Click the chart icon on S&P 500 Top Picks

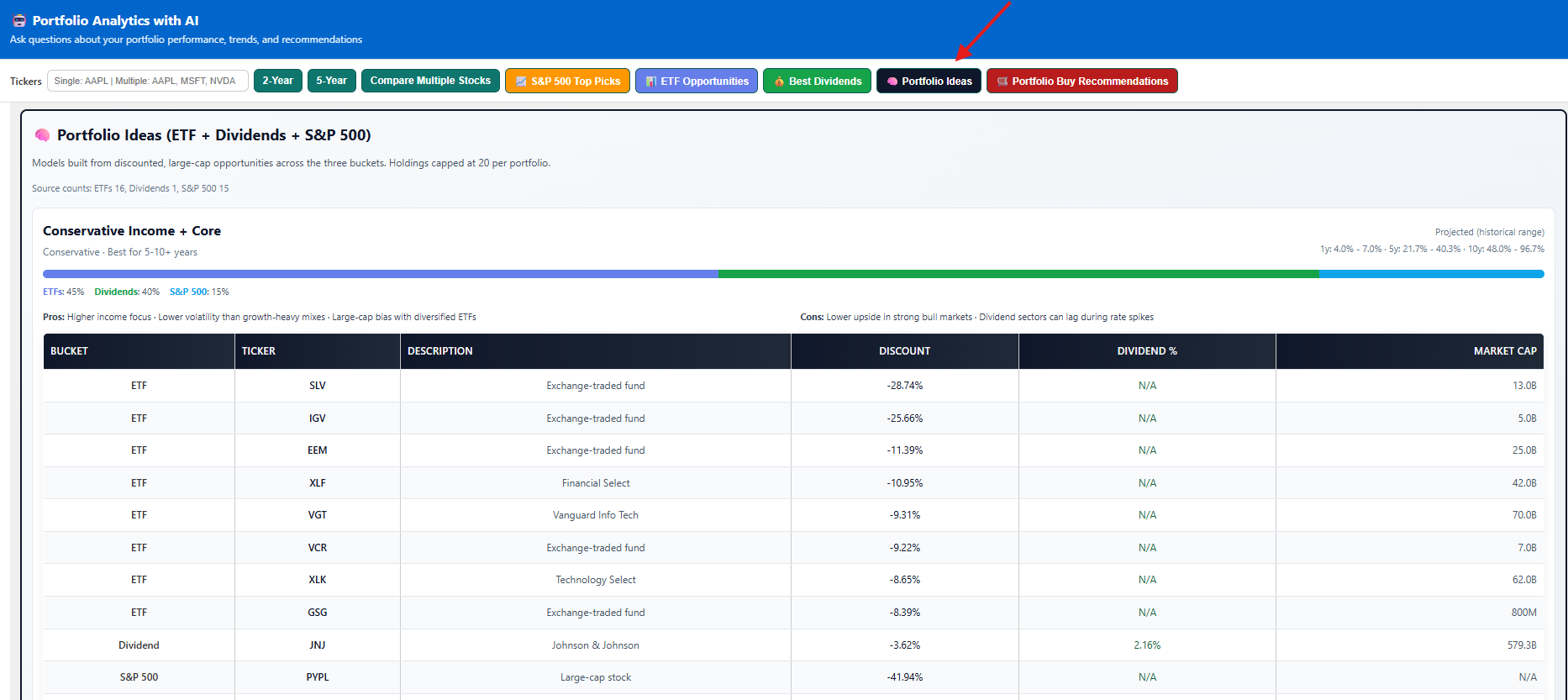[521, 82]
